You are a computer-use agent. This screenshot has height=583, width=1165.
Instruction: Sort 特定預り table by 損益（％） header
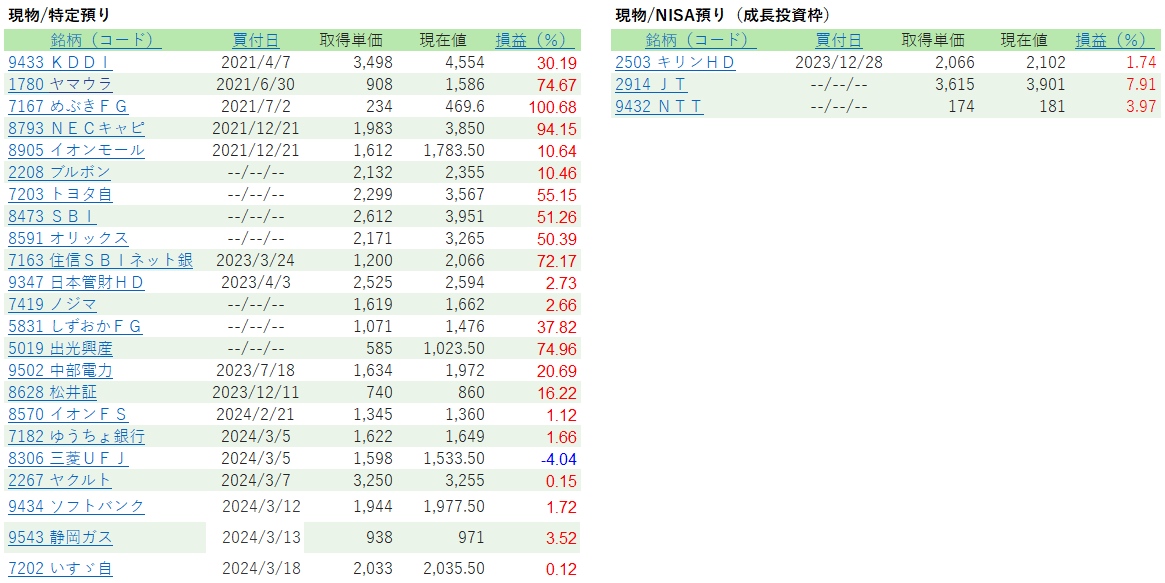(x=535, y=40)
